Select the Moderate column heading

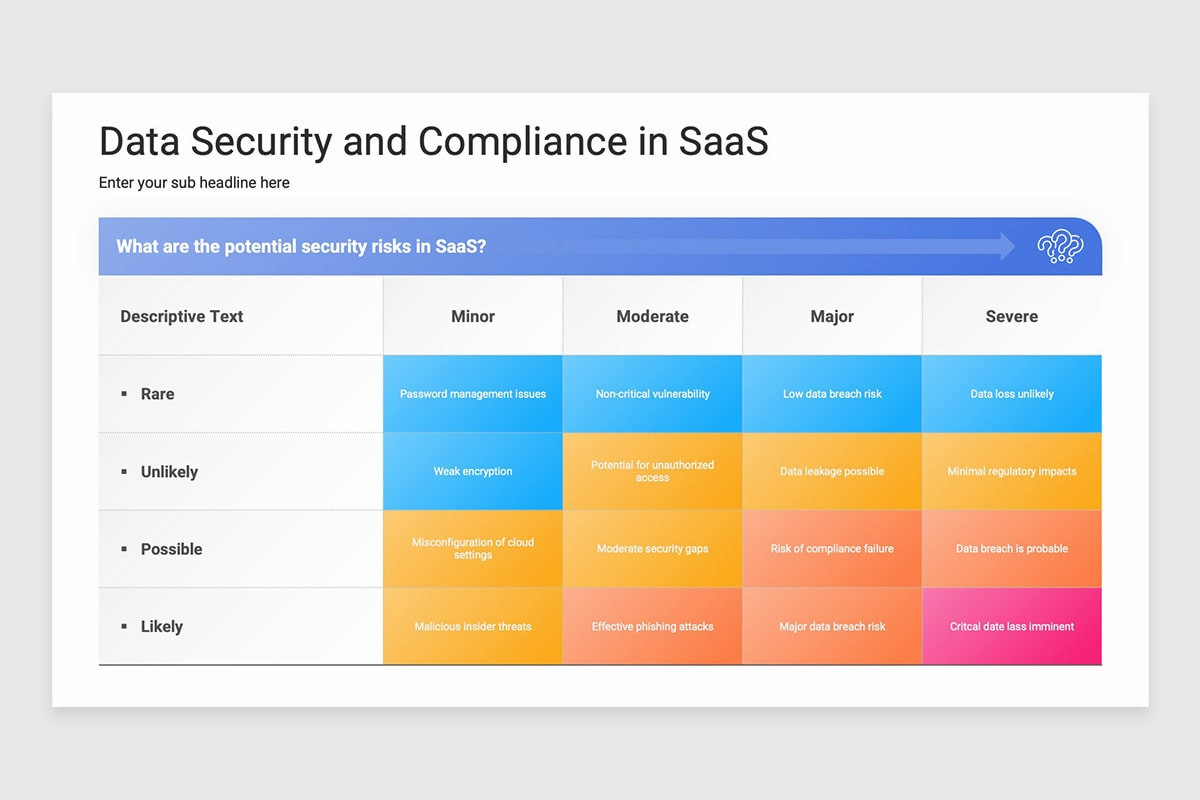point(652,316)
